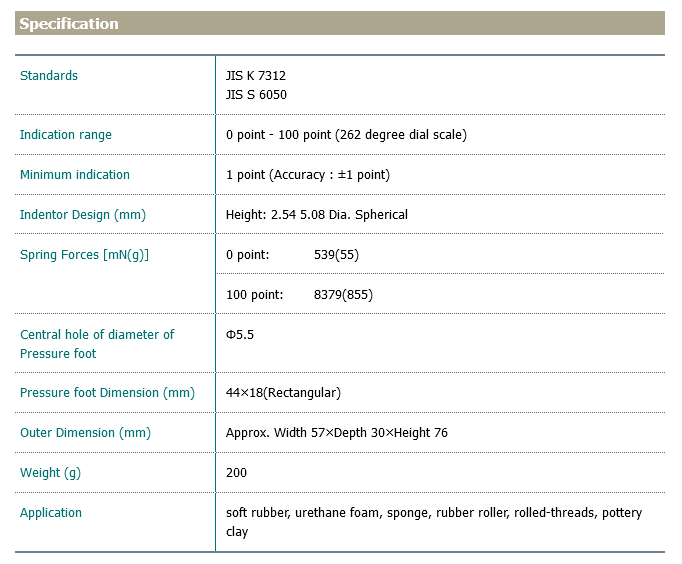Click the Accuracy ±1 point value

click(308, 175)
